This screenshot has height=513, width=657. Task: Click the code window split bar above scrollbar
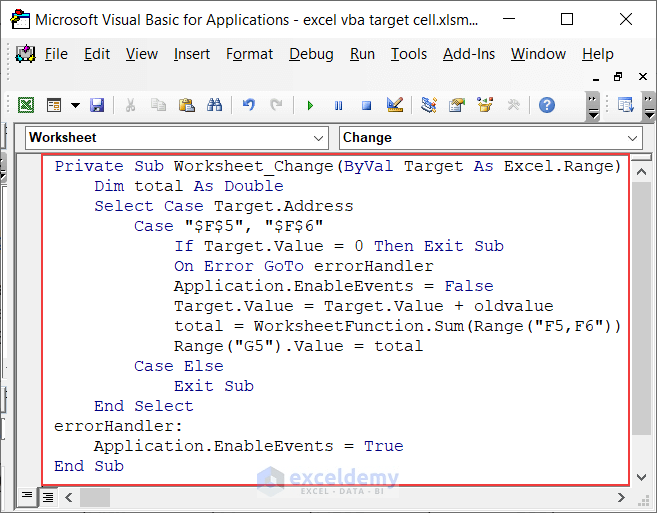tap(641, 158)
